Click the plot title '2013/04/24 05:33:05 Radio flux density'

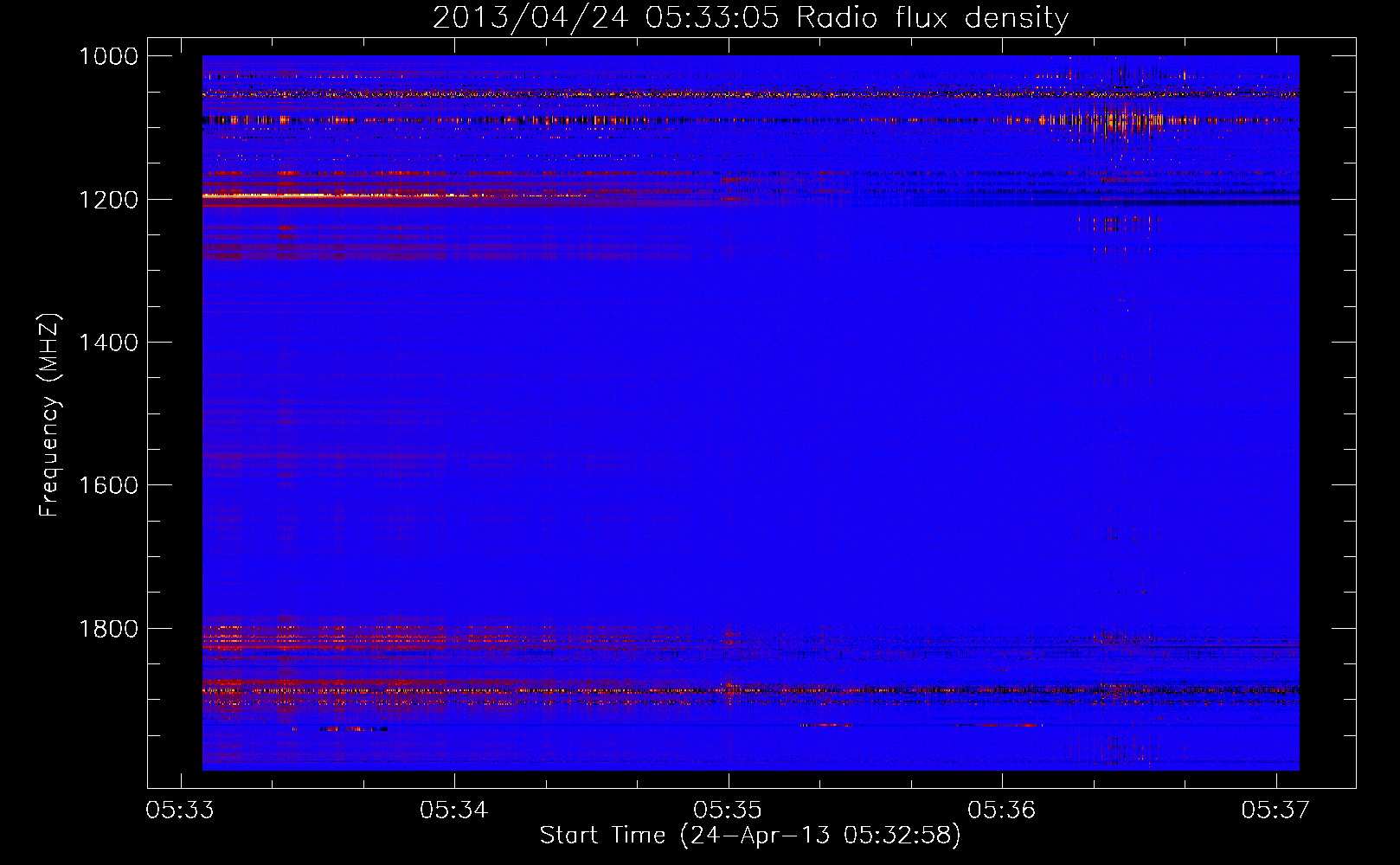(750, 17)
